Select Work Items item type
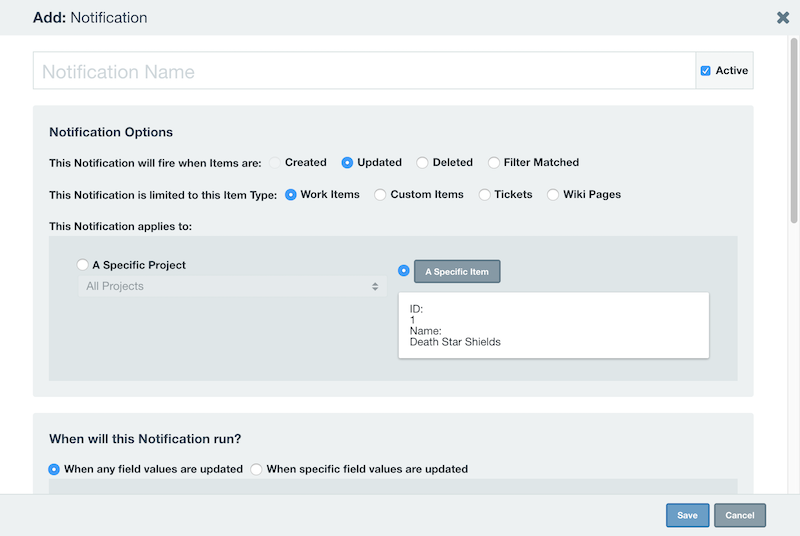This screenshot has height=536, width=800. point(290,195)
